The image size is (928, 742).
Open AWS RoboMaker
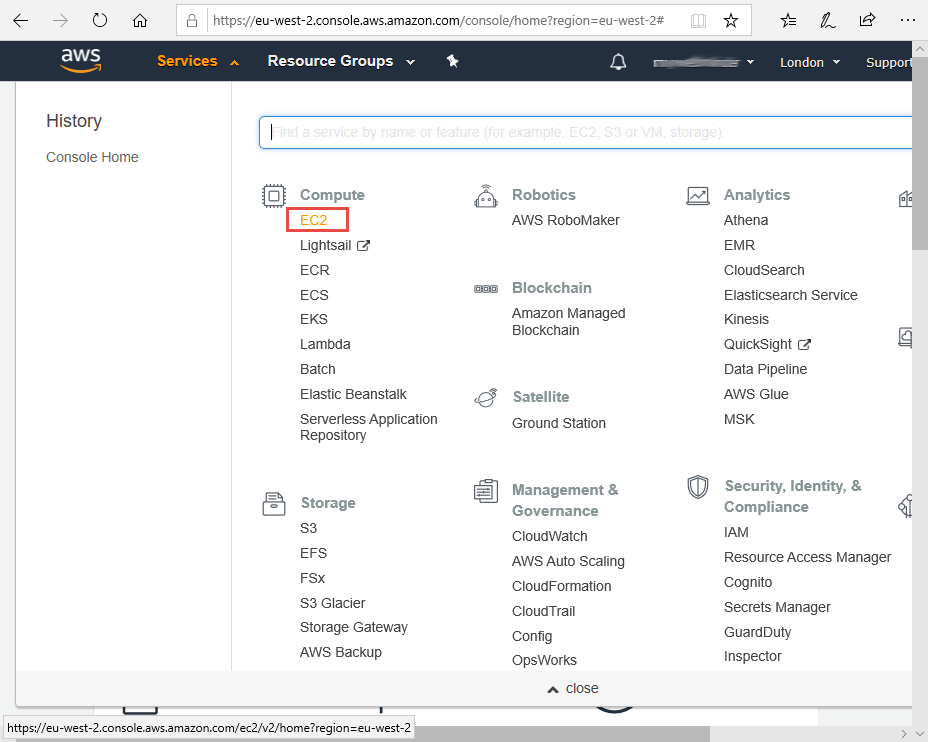[x=566, y=220]
